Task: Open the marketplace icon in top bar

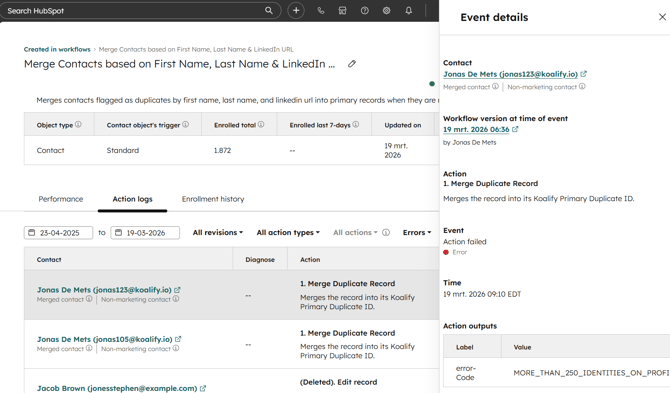Action: click(x=342, y=11)
